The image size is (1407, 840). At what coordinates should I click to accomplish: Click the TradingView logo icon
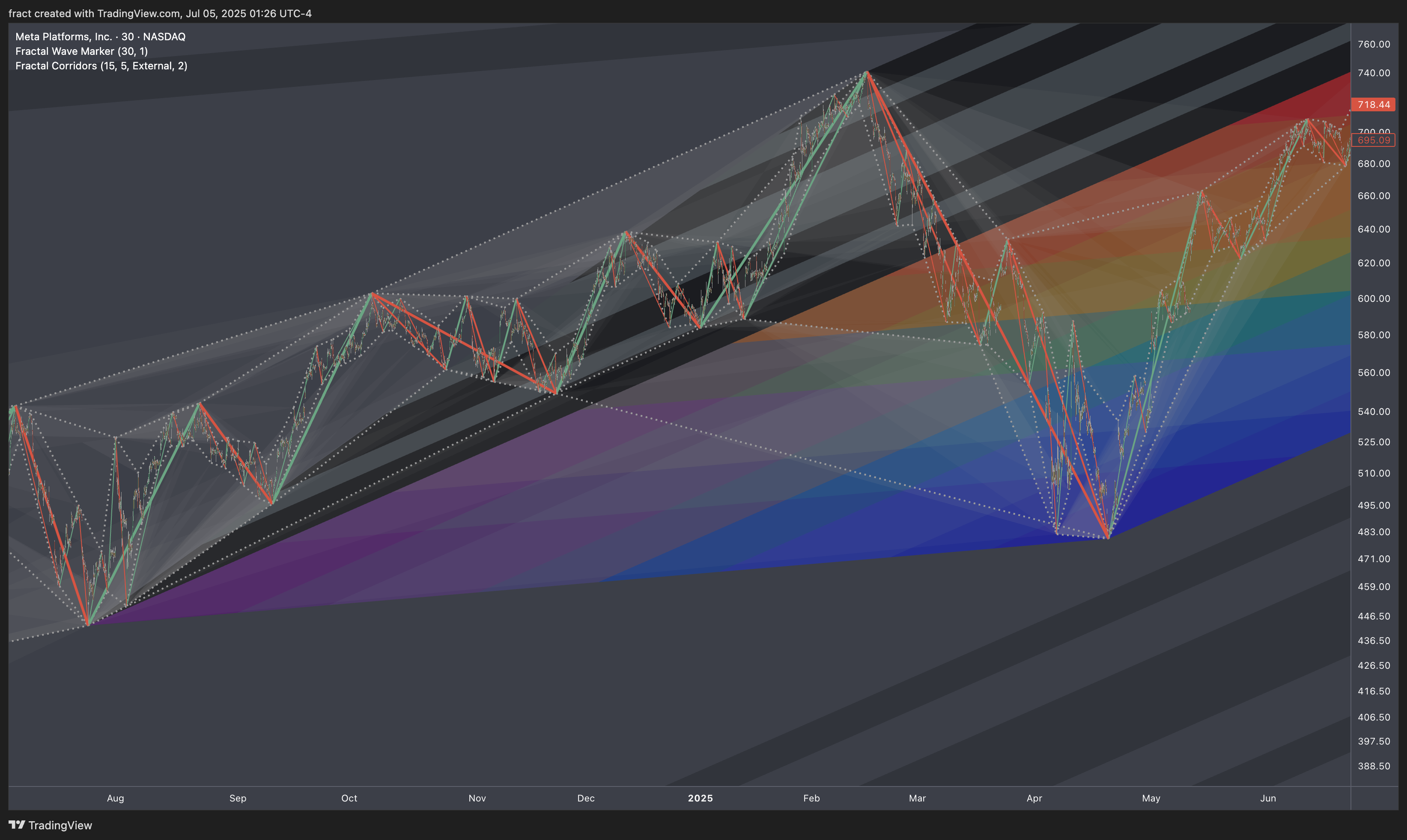[x=17, y=825]
